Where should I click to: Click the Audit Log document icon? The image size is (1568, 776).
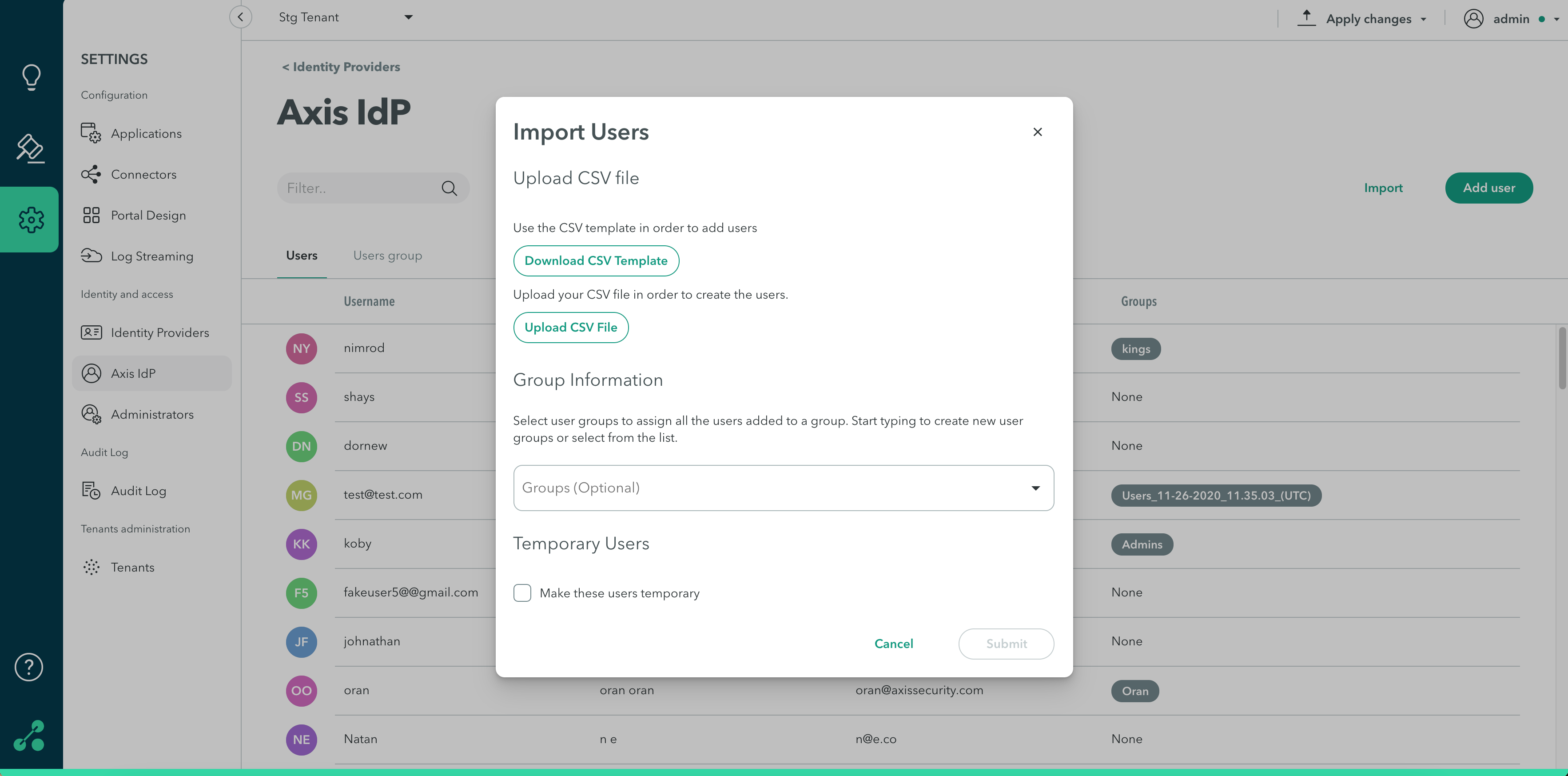pyautogui.click(x=92, y=490)
